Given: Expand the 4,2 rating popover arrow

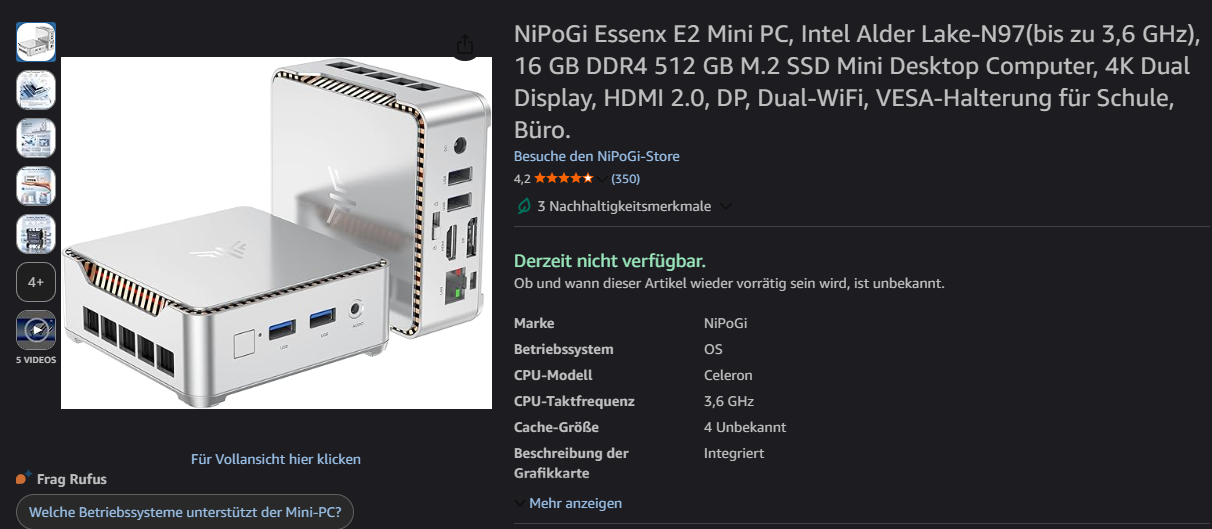Looking at the screenshot, I should coord(603,179).
